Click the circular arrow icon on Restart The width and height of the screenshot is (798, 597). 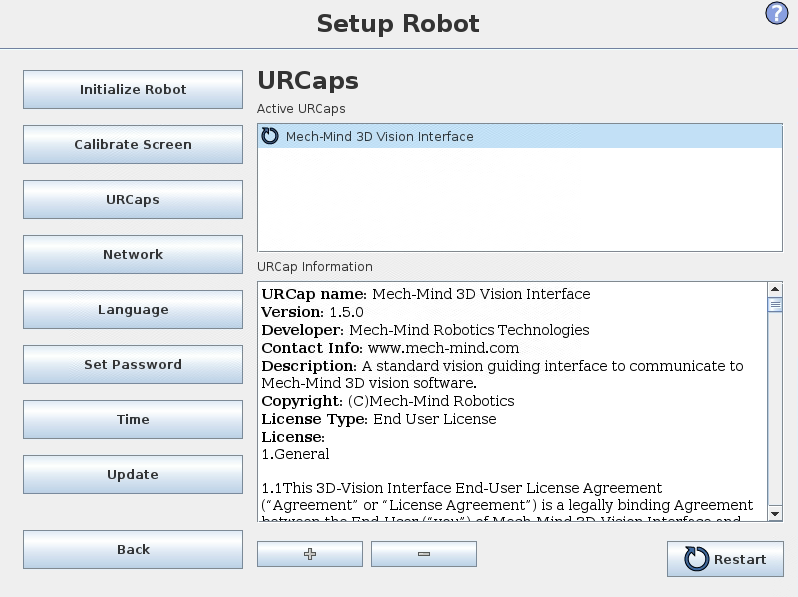pos(696,559)
